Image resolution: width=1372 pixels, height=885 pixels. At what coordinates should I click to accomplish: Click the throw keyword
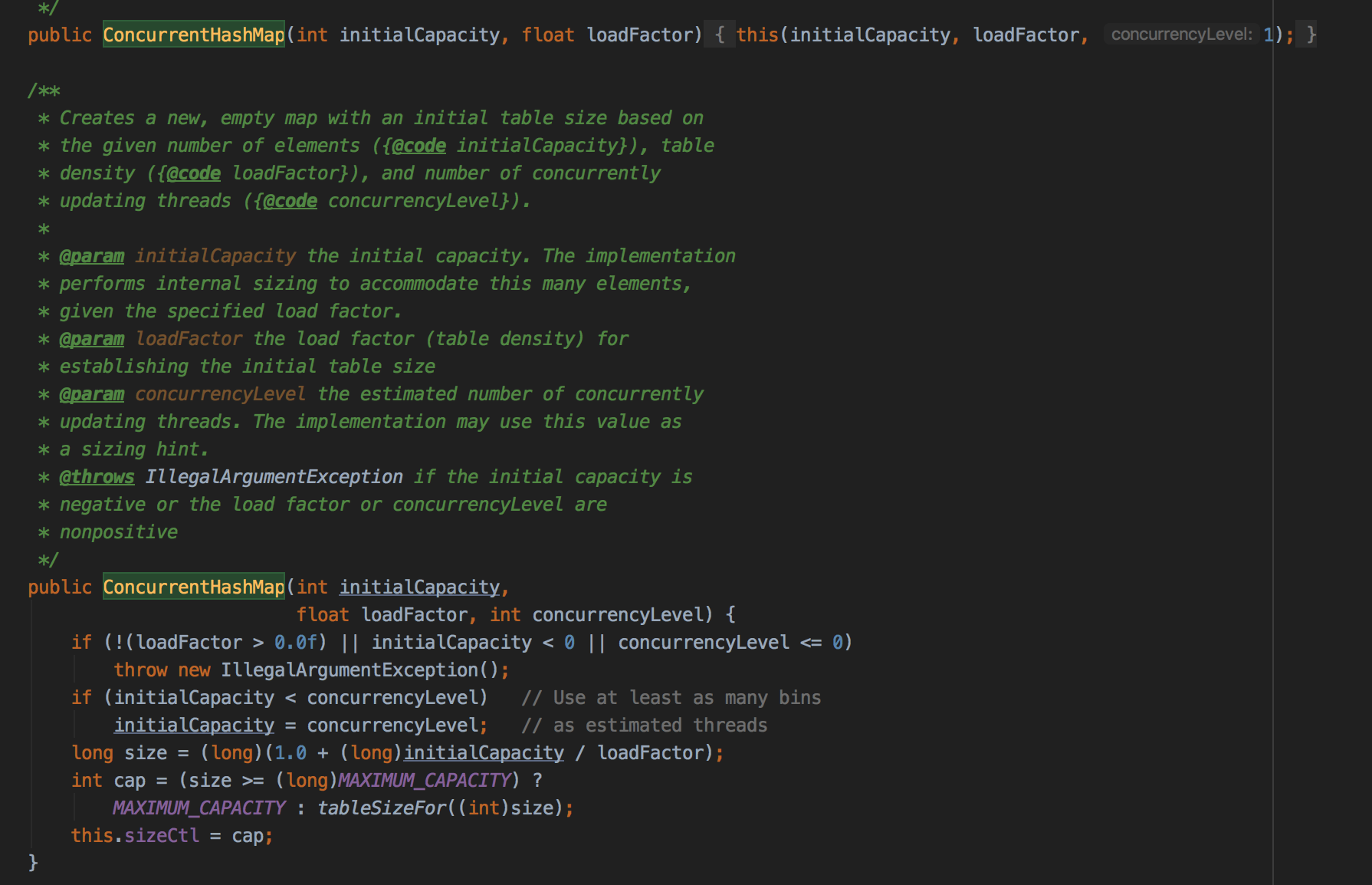[x=141, y=670]
